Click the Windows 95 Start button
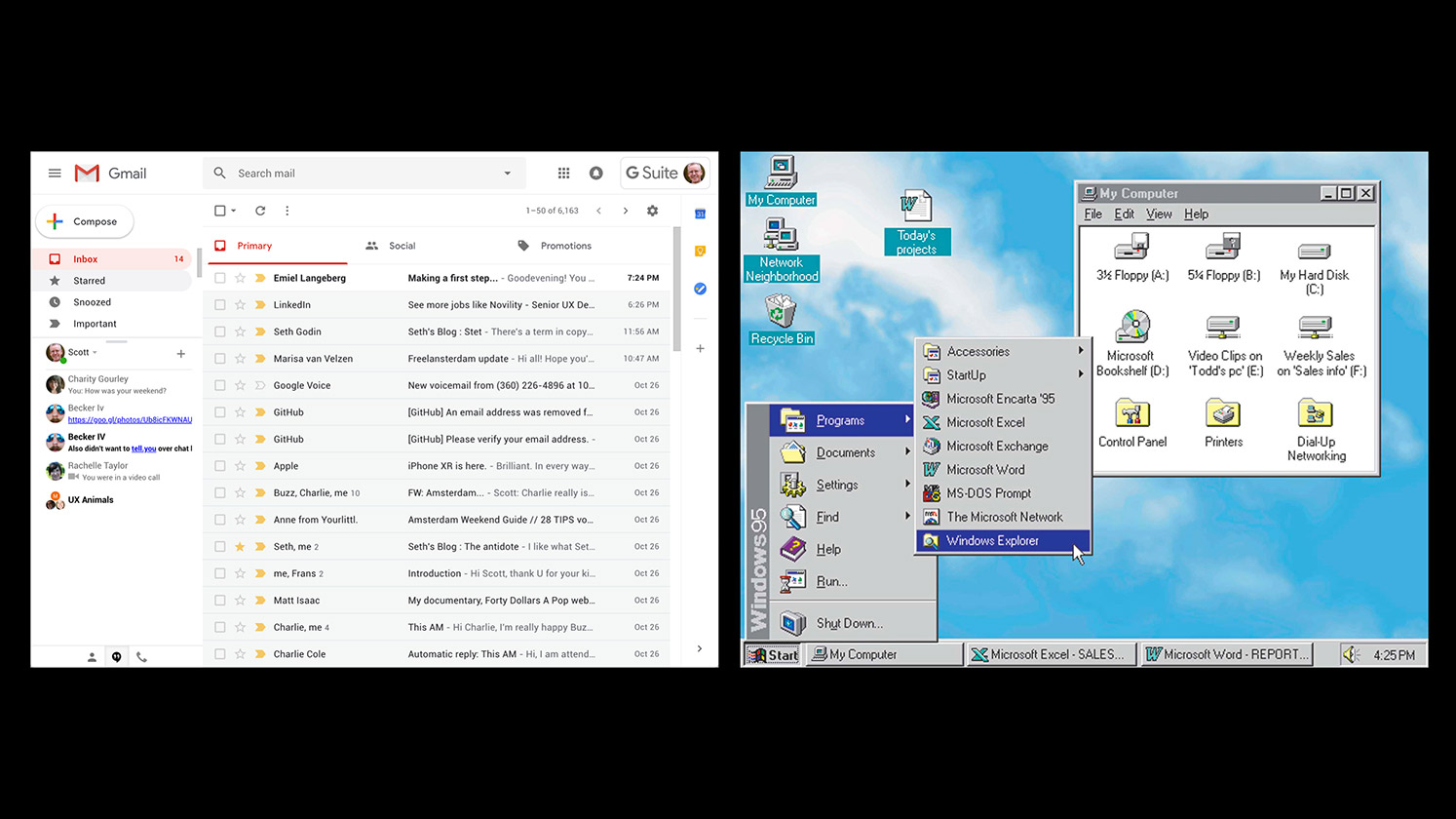1456x819 pixels. point(773,654)
